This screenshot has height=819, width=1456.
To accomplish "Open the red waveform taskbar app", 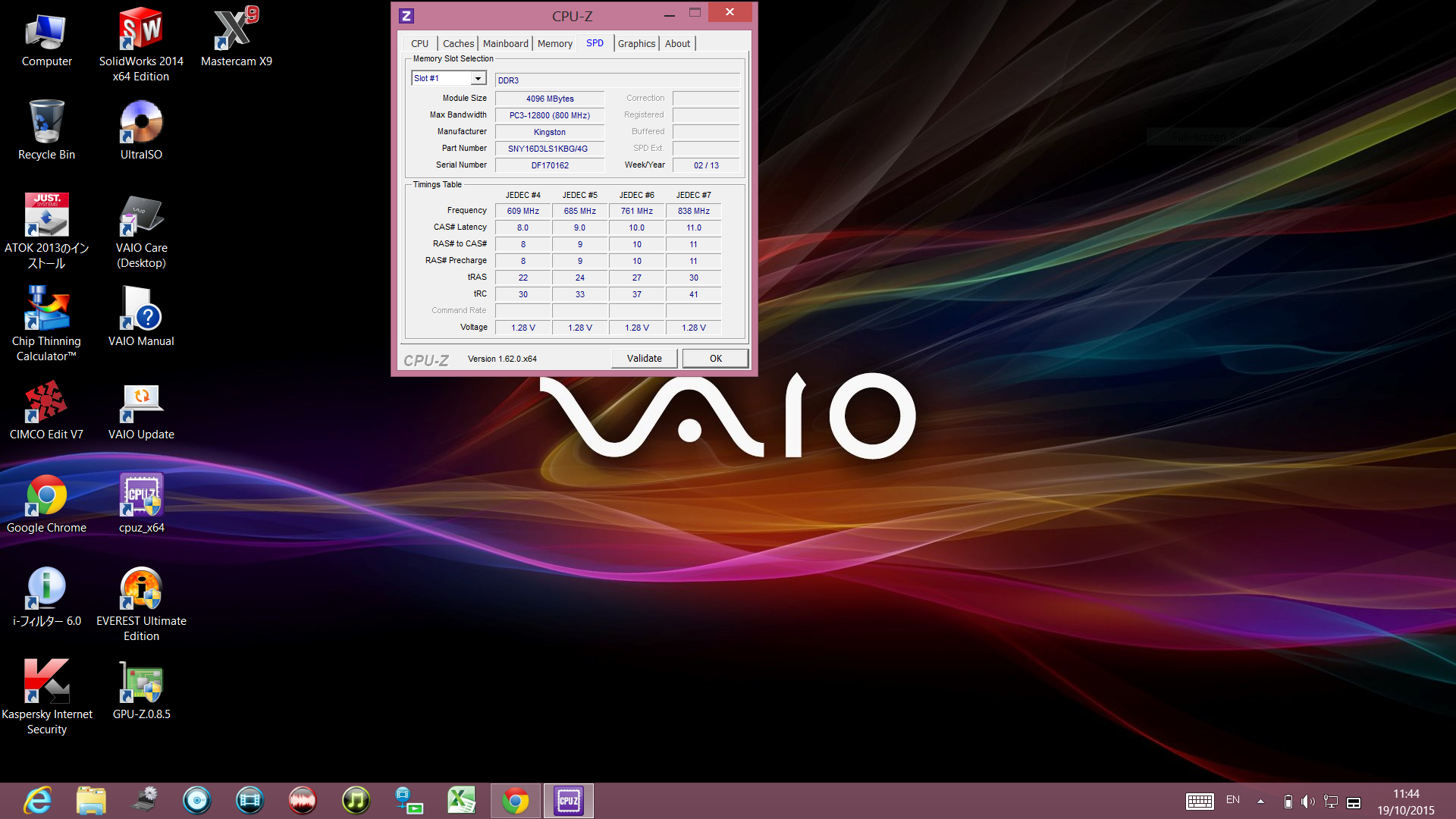I will pyautogui.click(x=303, y=801).
